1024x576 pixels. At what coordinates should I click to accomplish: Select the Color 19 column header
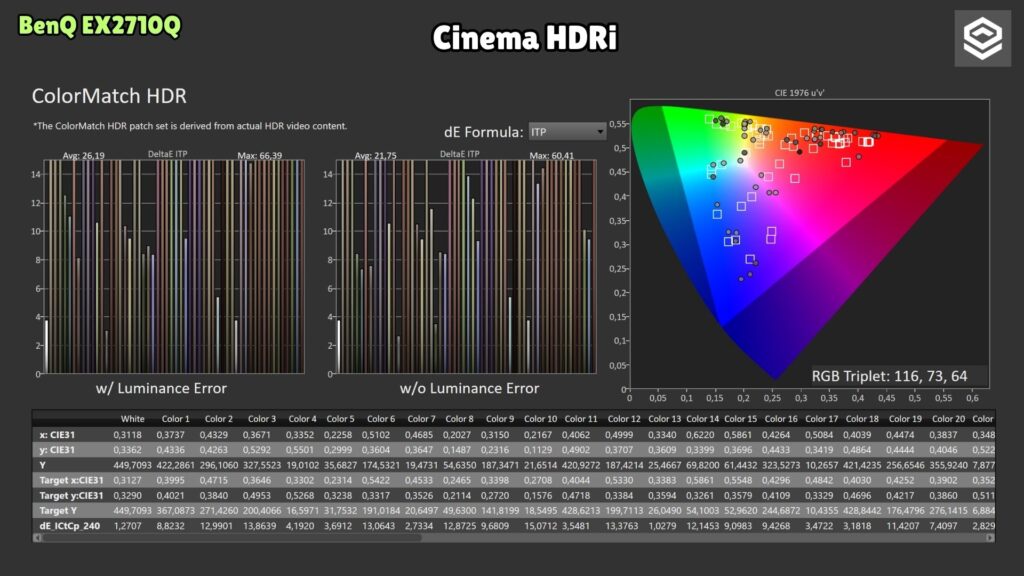click(x=905, y=419)
